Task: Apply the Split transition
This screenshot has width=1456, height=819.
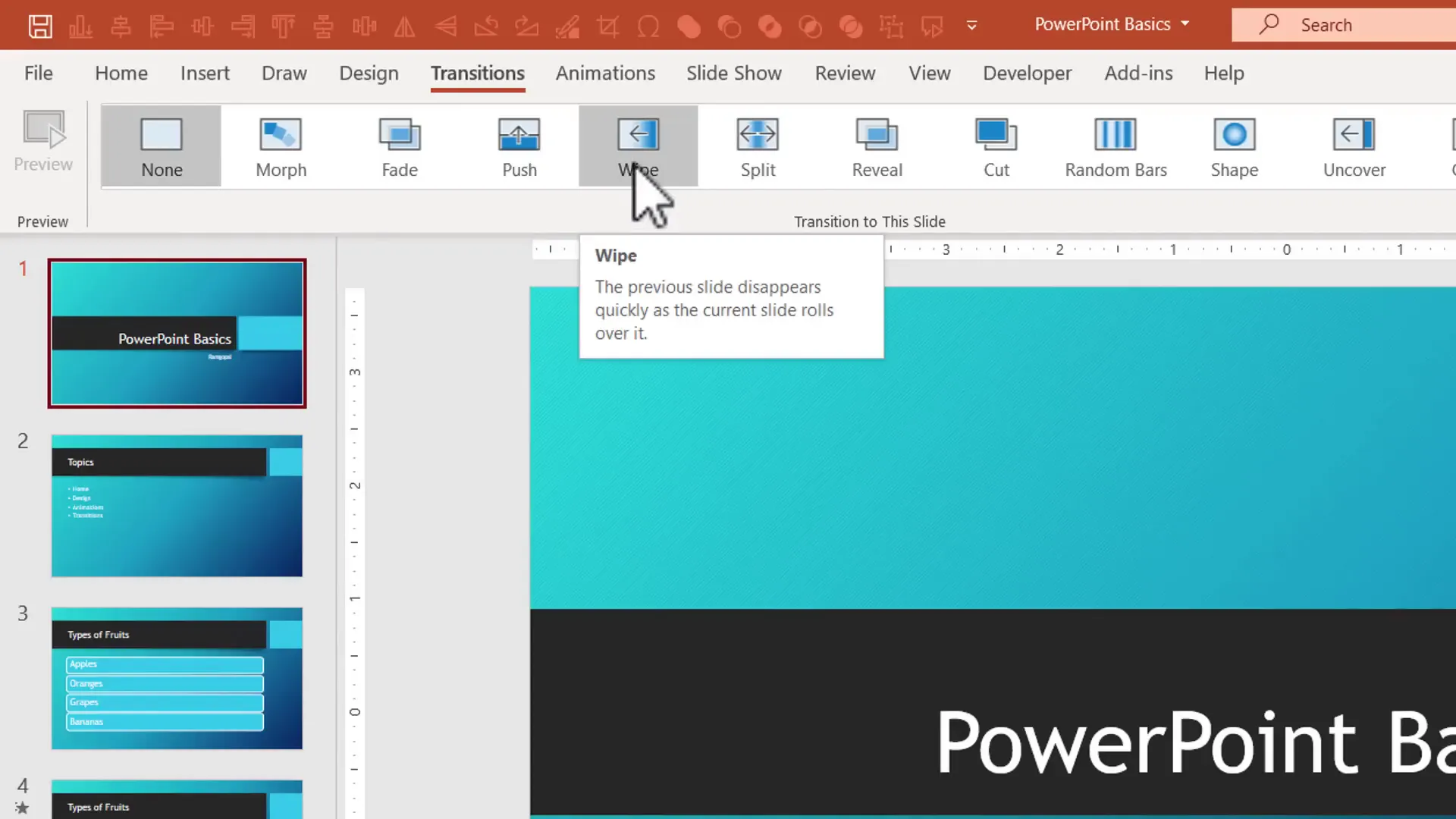Action: pyautogui.click(x=758, y=146)
